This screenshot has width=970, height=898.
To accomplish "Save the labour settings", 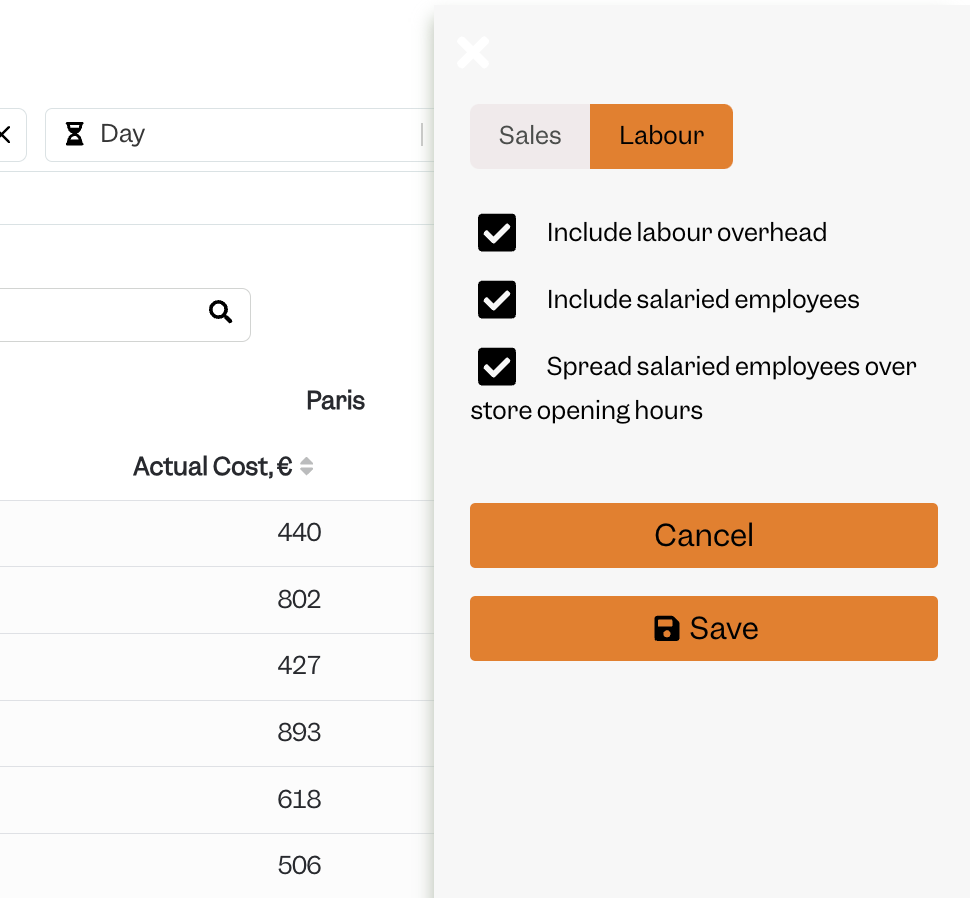I will [704, 628].
